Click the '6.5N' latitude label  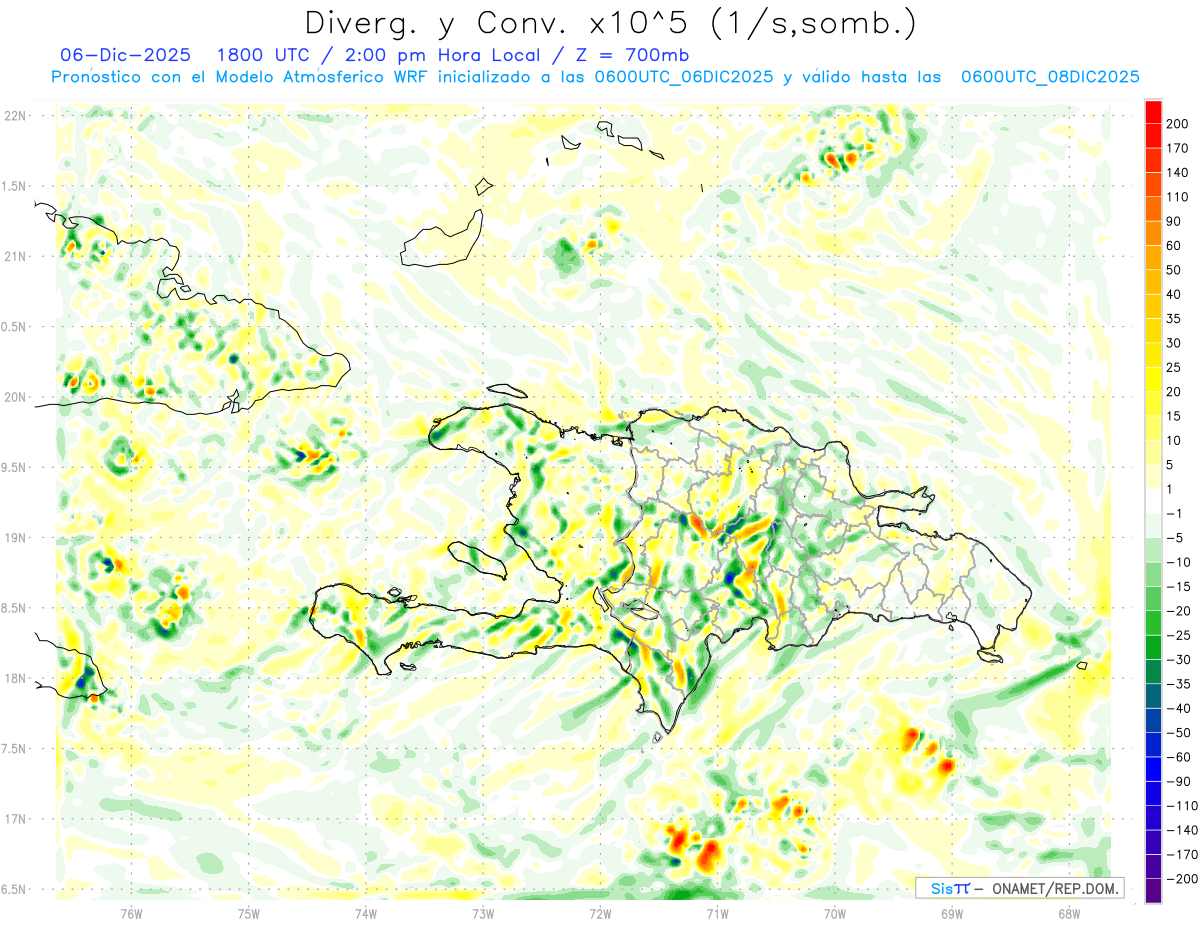click(x=15, y=889)
